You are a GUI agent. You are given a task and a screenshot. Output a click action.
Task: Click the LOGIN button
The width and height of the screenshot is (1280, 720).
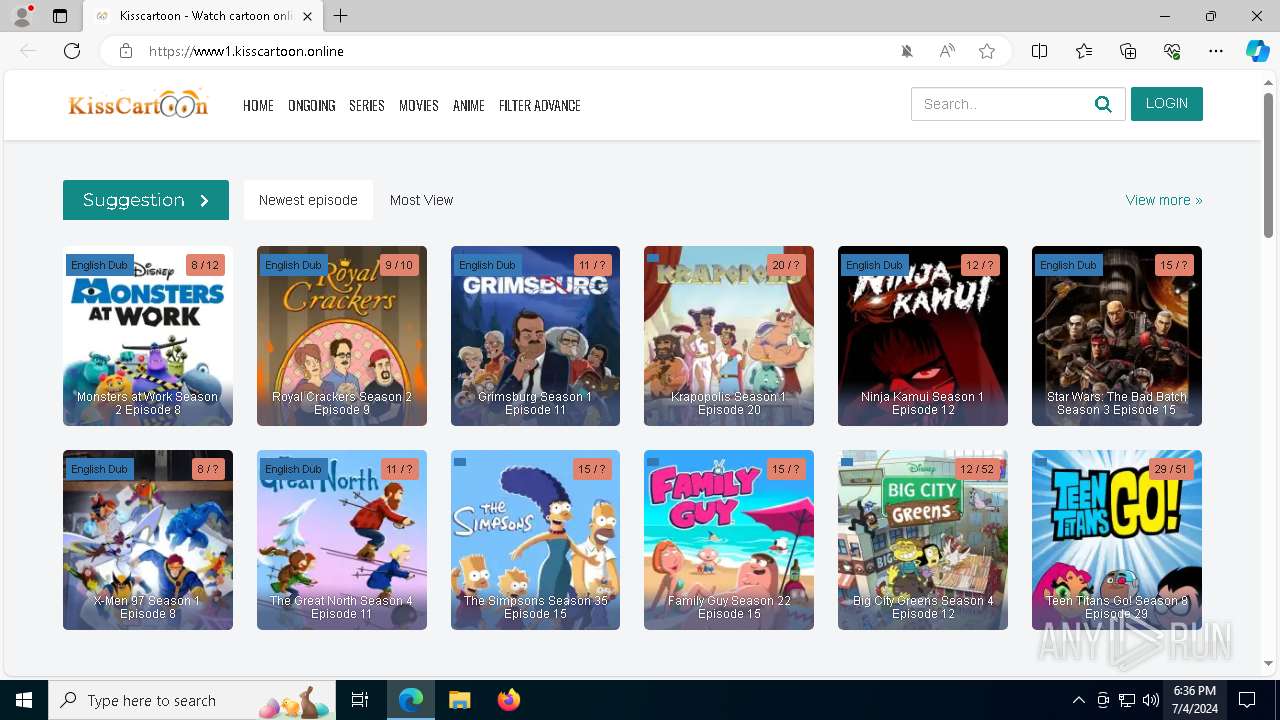1167,104
